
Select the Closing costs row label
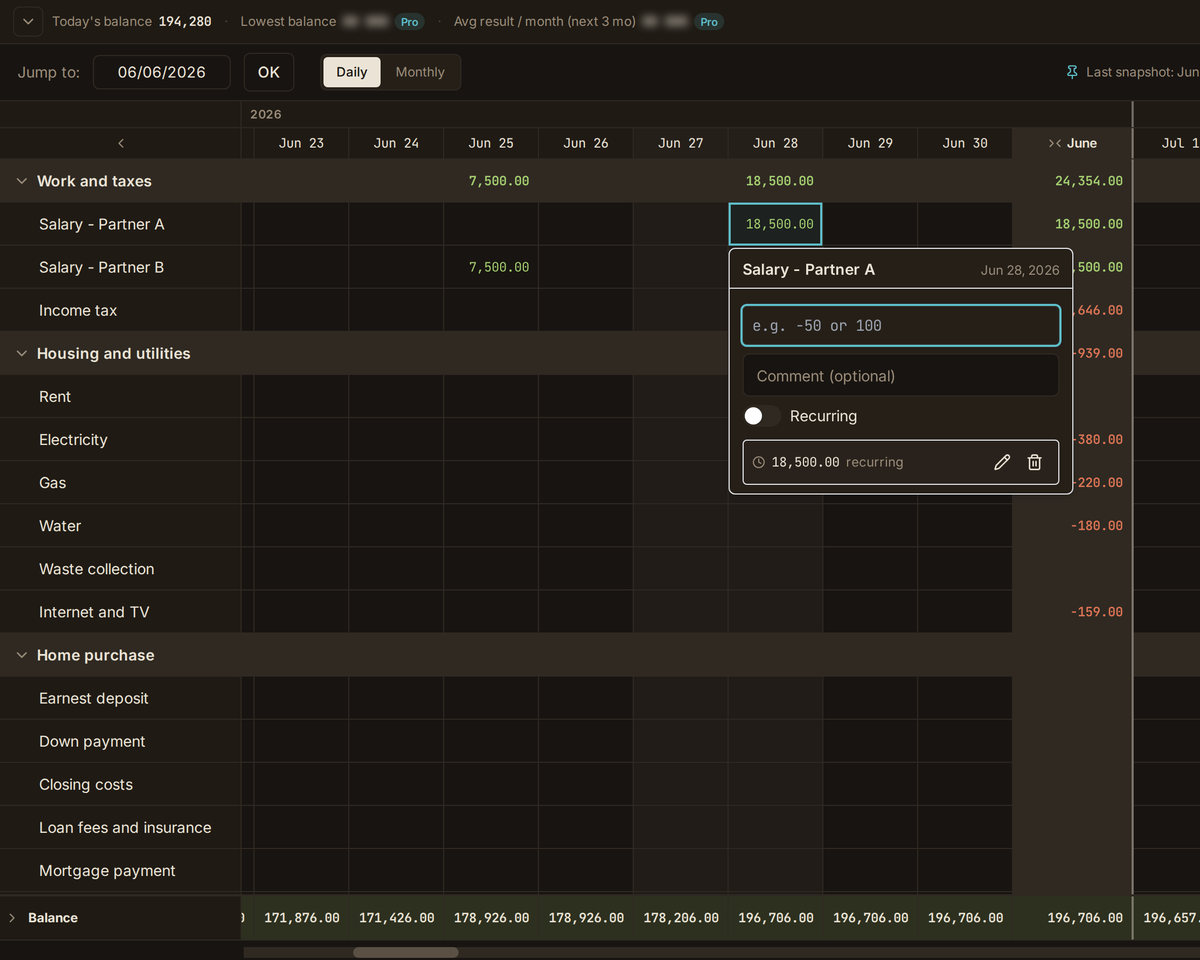coord(86,784)
